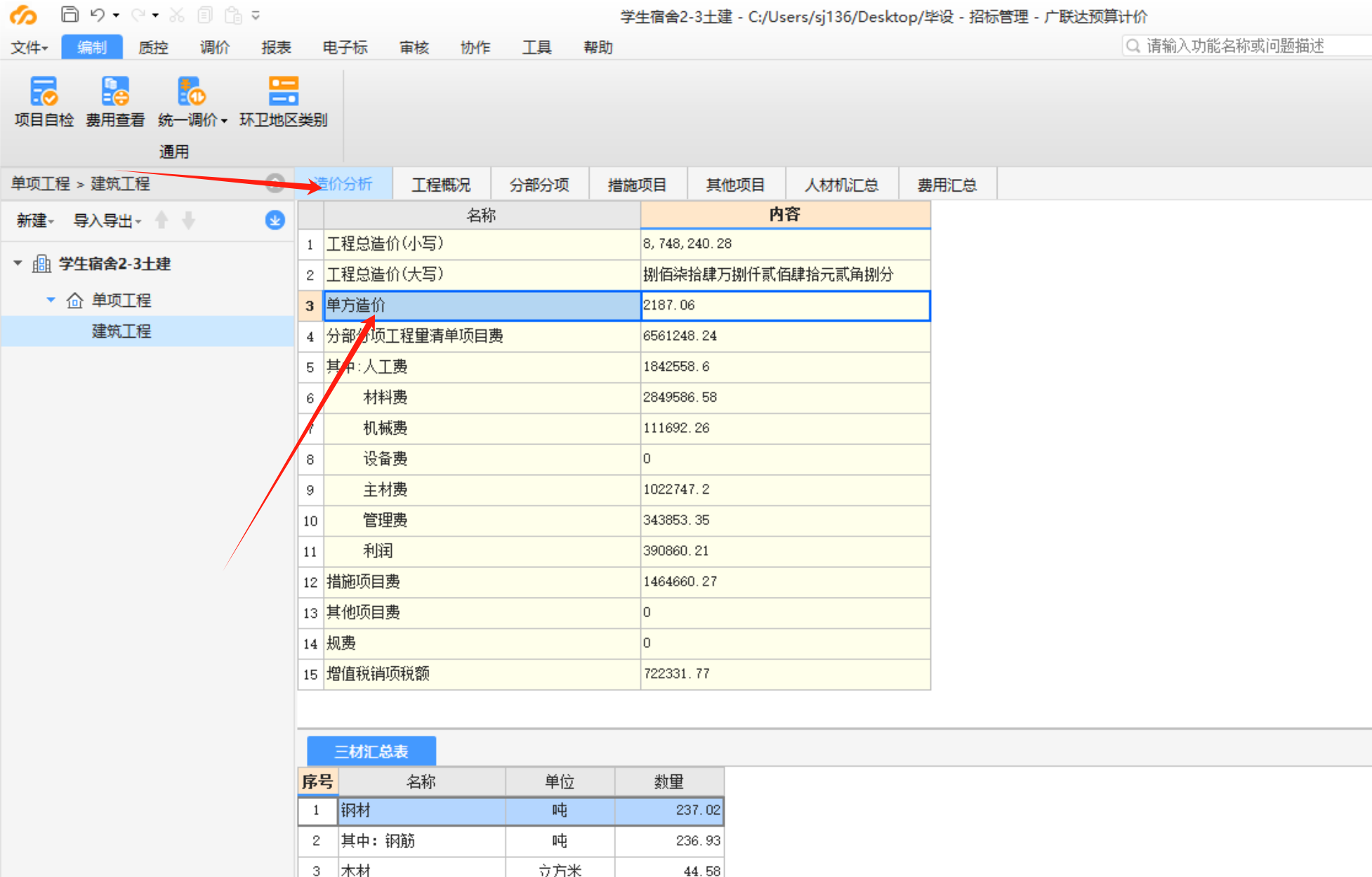
Task: Click 单项工程 in the breadcrumb
Action: 41,183
